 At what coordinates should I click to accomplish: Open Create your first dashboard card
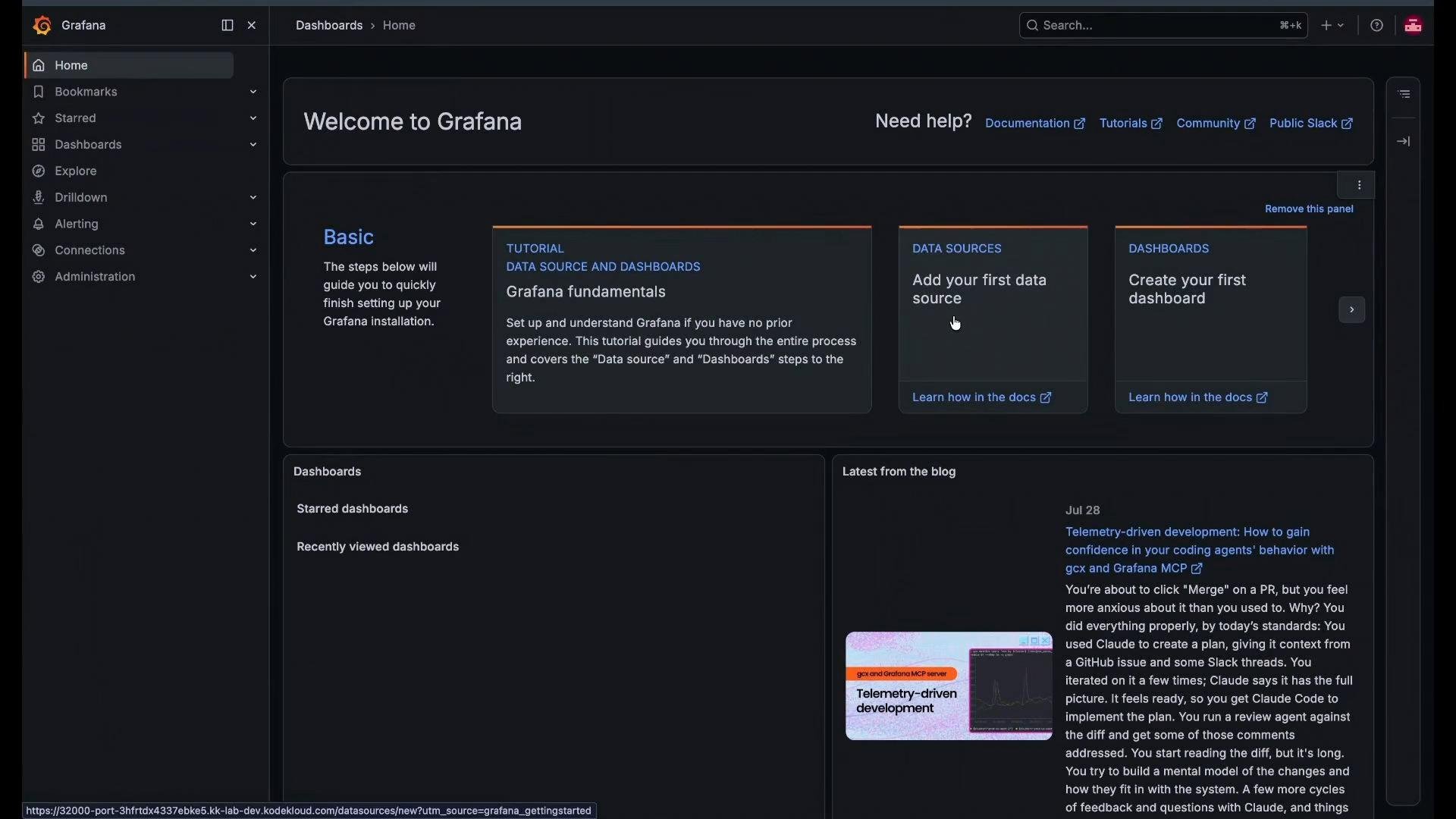click(x=1211, y=305)
